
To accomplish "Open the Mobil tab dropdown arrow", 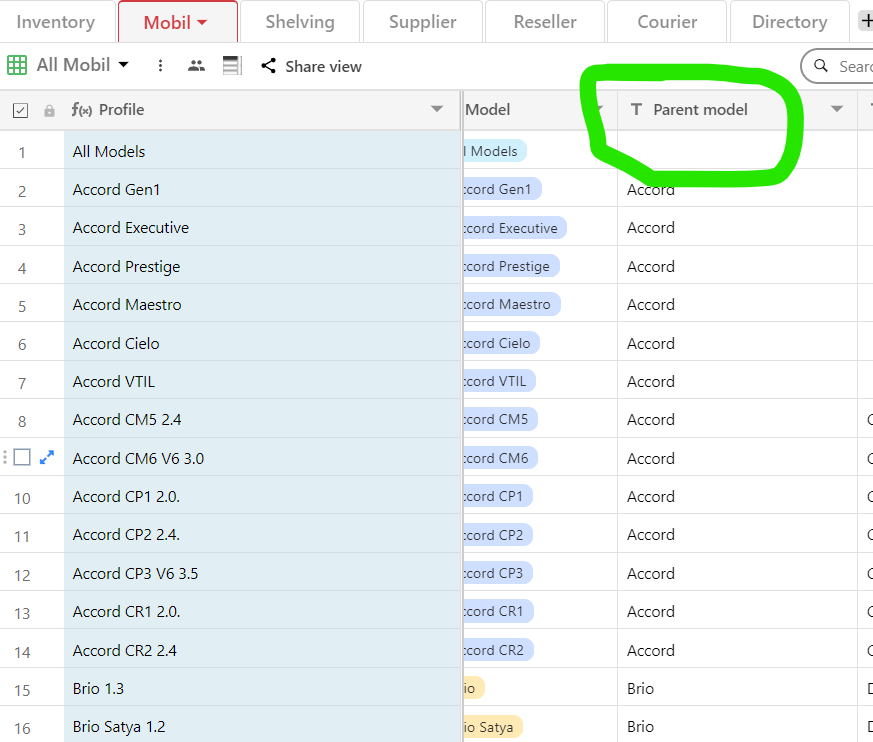I will 202,23.
